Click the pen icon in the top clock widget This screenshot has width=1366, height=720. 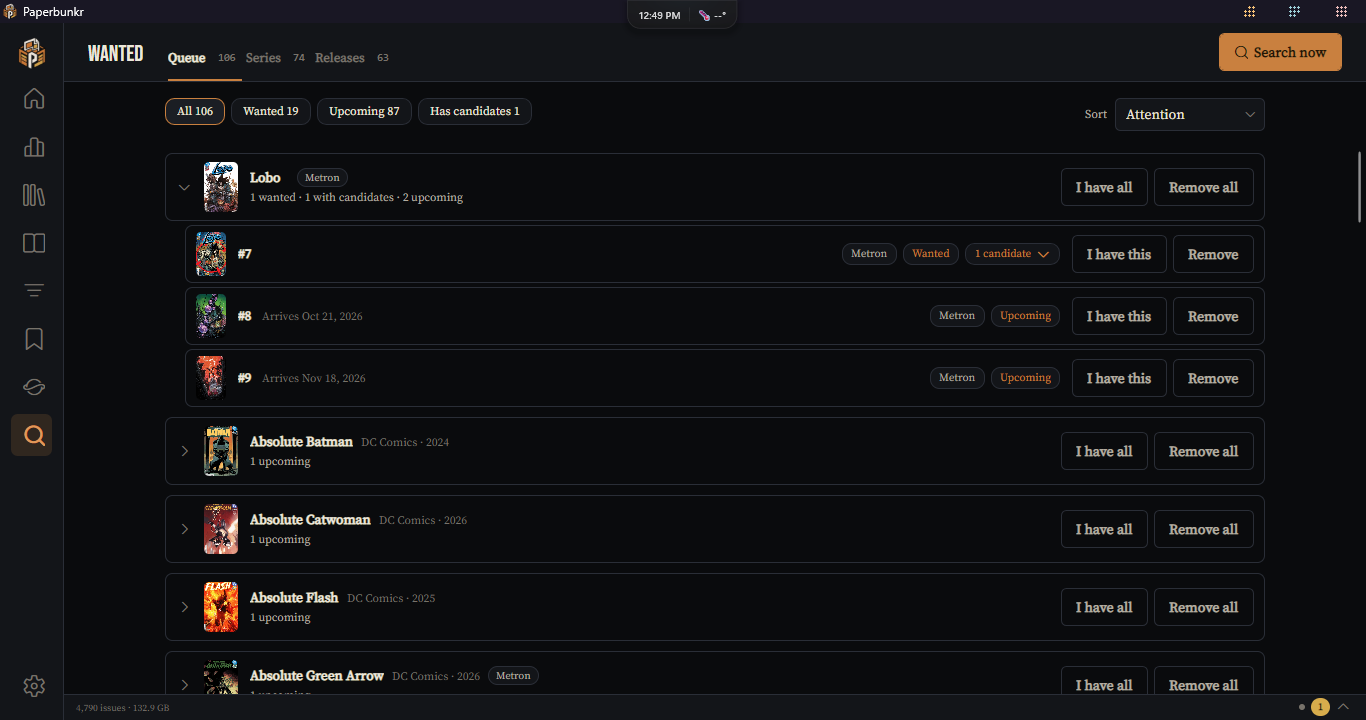(704, 15)
